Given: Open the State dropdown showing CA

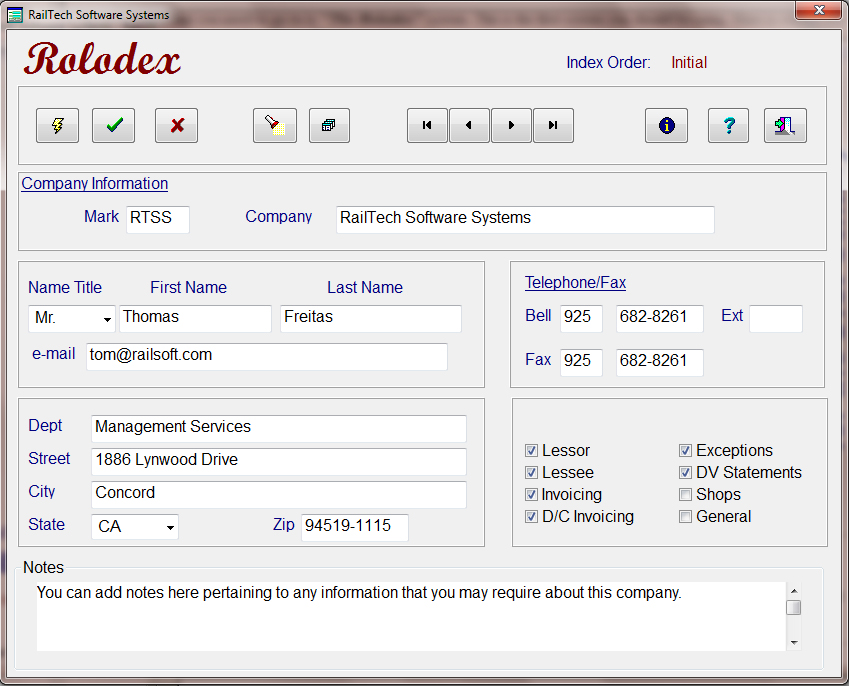Looking at the screenshot, I should [170, 527].
